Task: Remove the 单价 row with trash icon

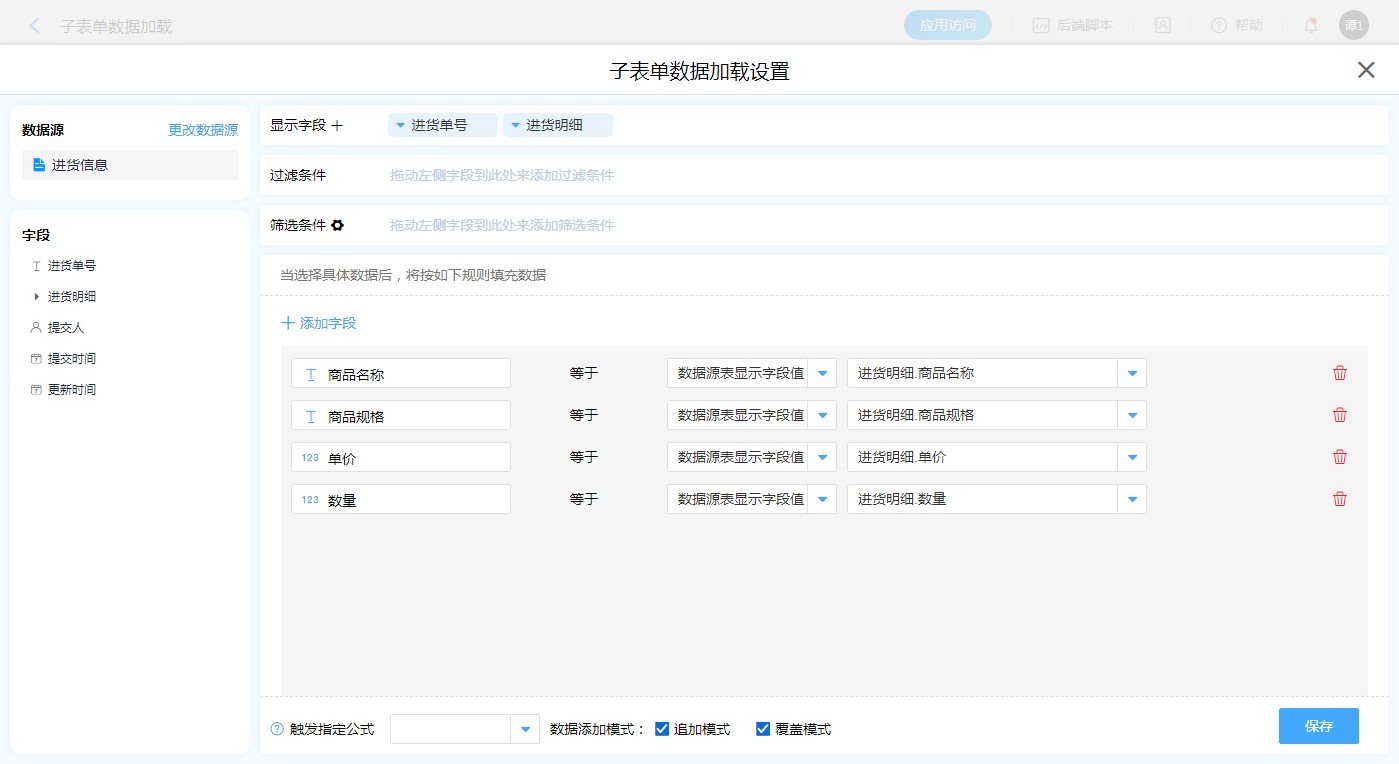Action: (x=1339, y=457)
